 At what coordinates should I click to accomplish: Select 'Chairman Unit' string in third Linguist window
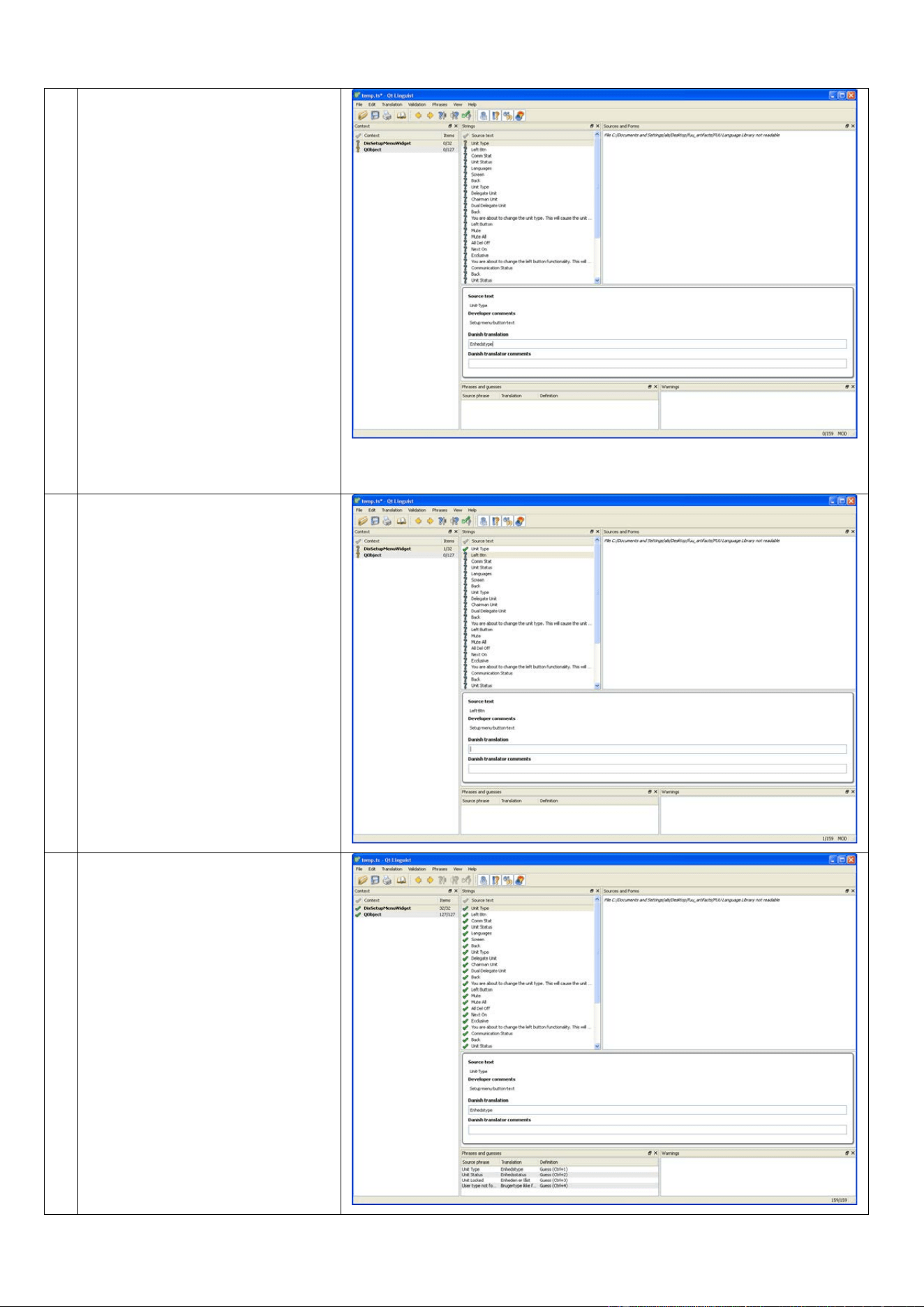click(x=528, y=965)
